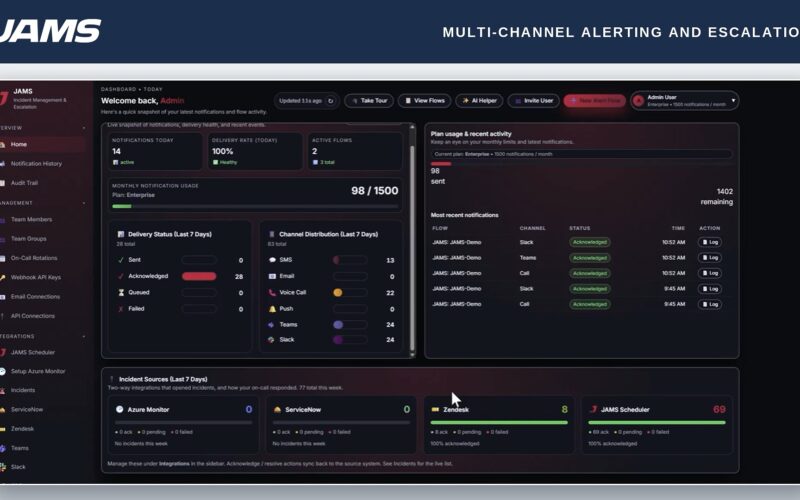
Task: Open Log for the 10:52 Teams notification
Action: [710, 258]
